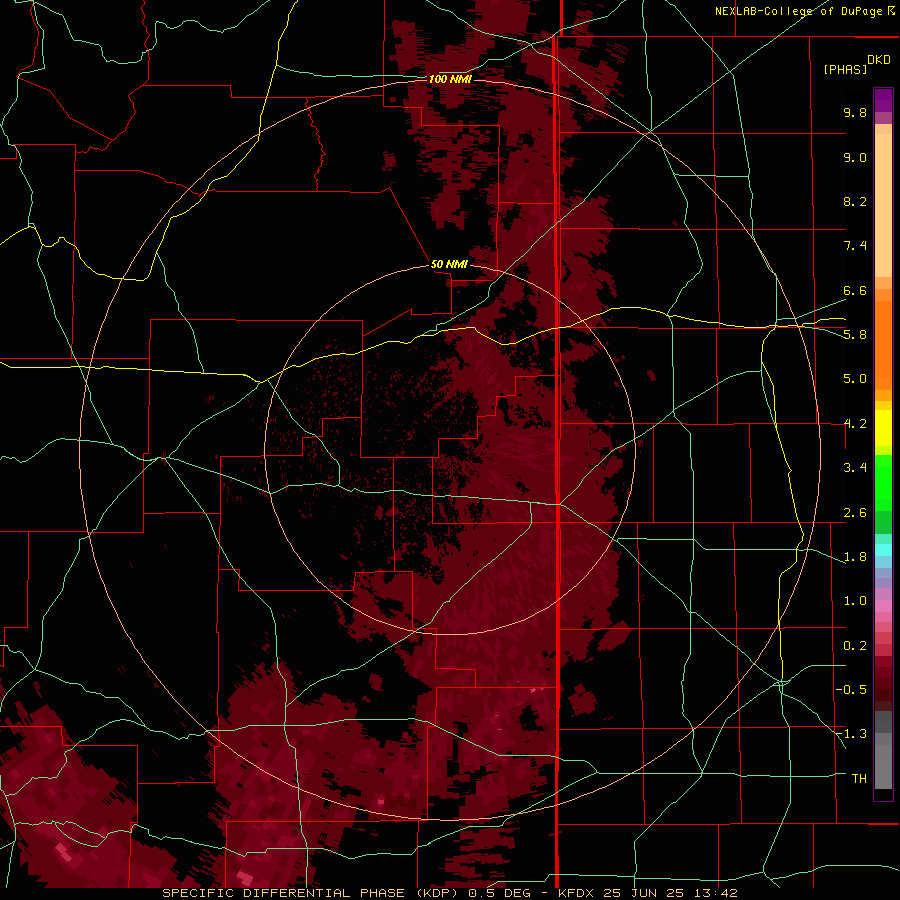
Task: Click the orange segment of color bar
Action: click(883, 344)
